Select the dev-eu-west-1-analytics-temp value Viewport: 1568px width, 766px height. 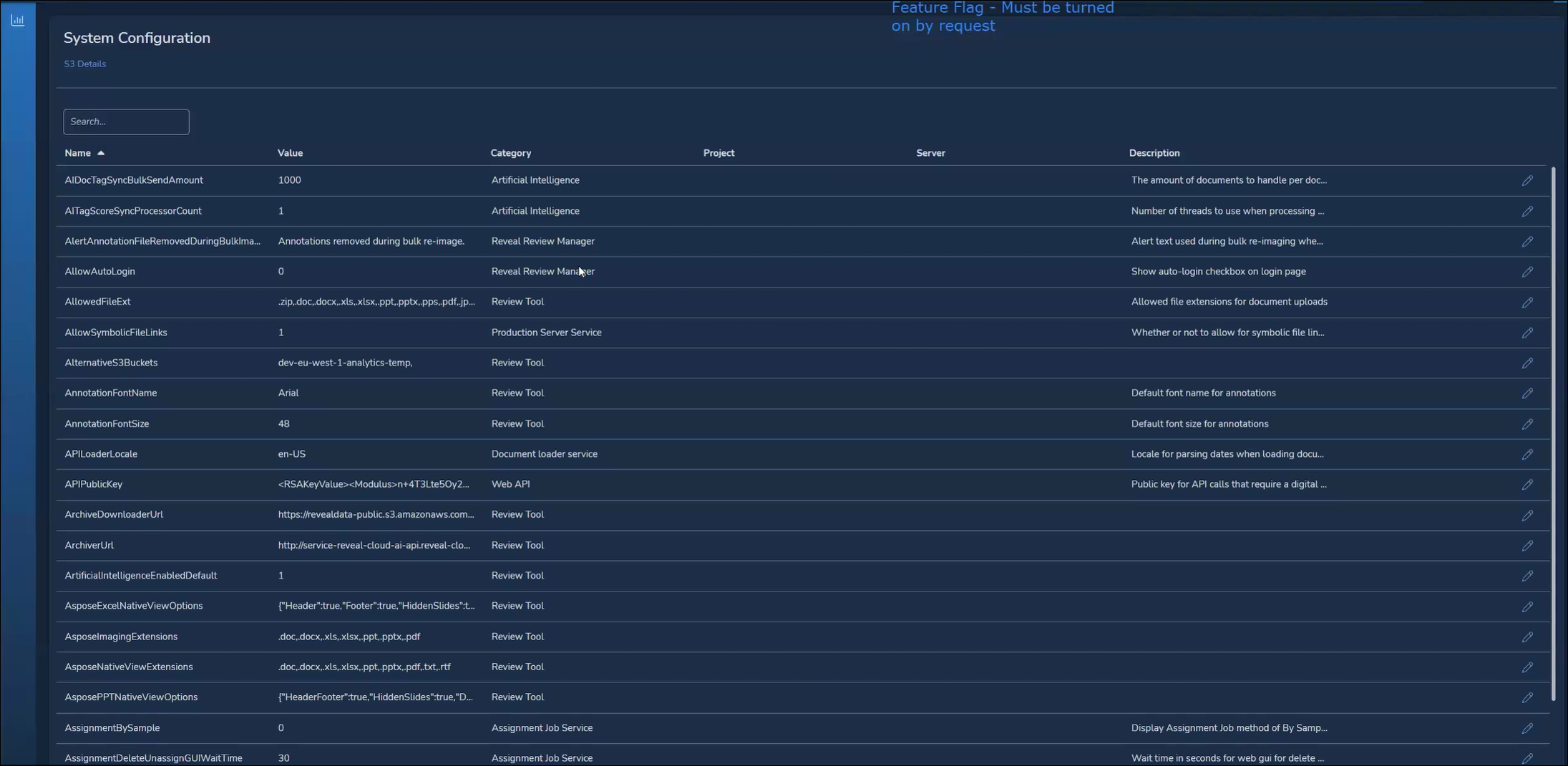[345, 363]
